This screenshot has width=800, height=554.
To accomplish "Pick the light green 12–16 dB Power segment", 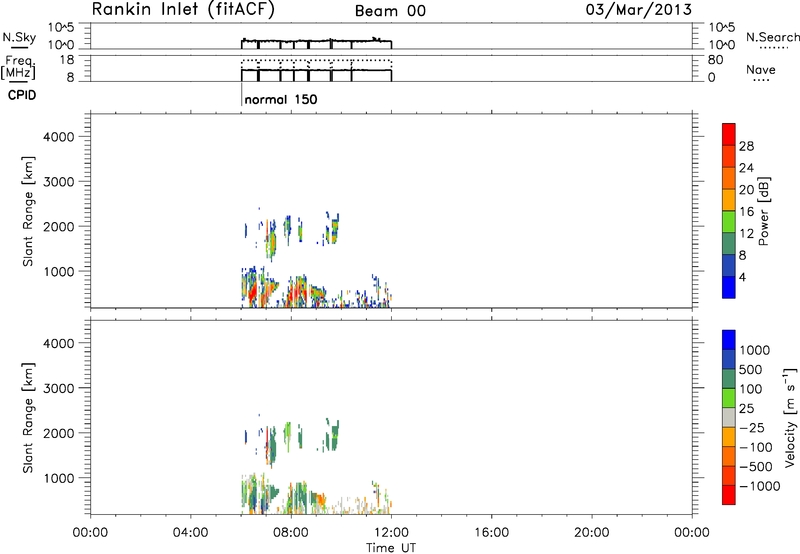I will pos(729,221).
